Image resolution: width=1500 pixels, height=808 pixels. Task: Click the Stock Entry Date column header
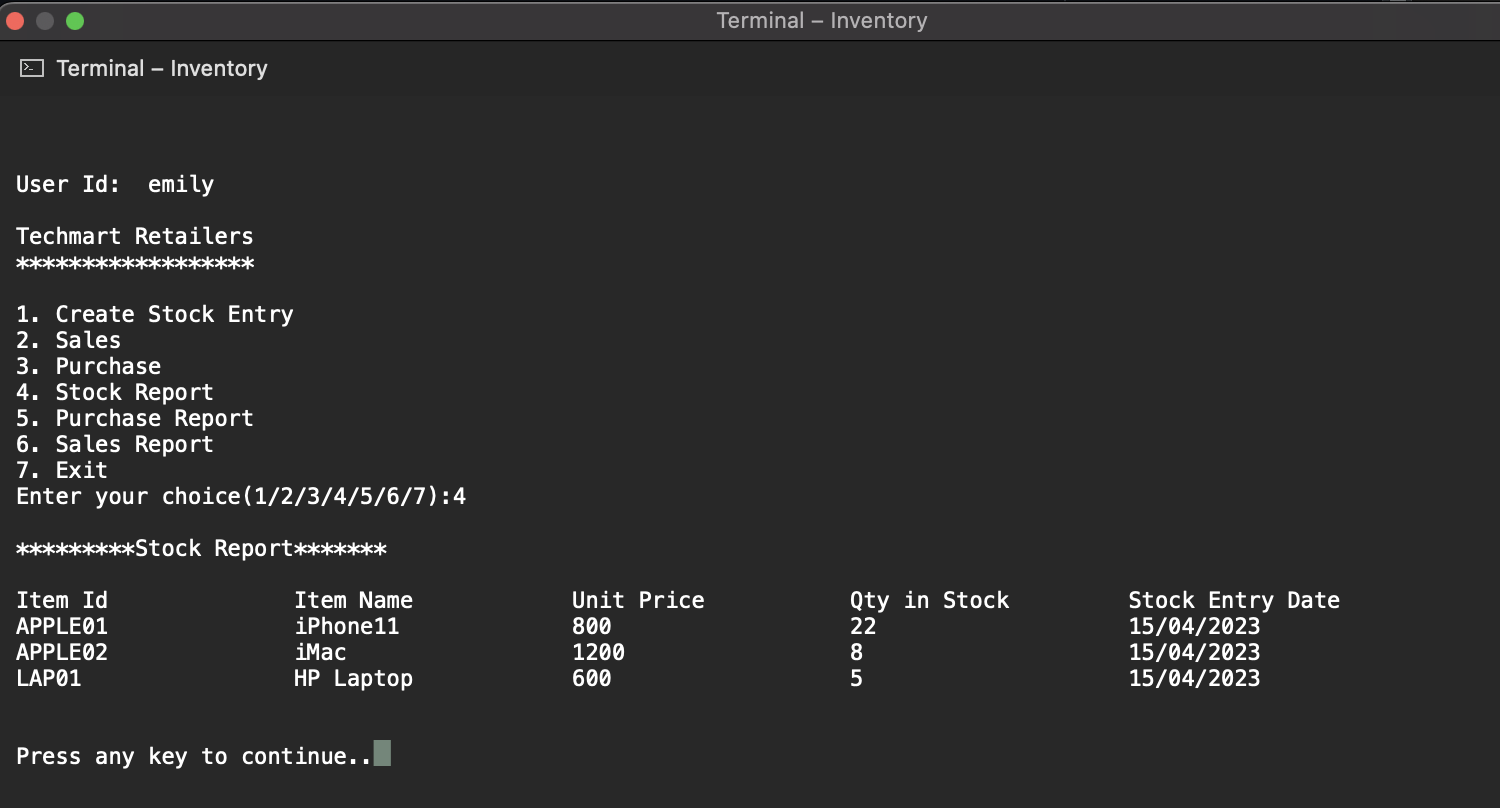point(1234,601)
